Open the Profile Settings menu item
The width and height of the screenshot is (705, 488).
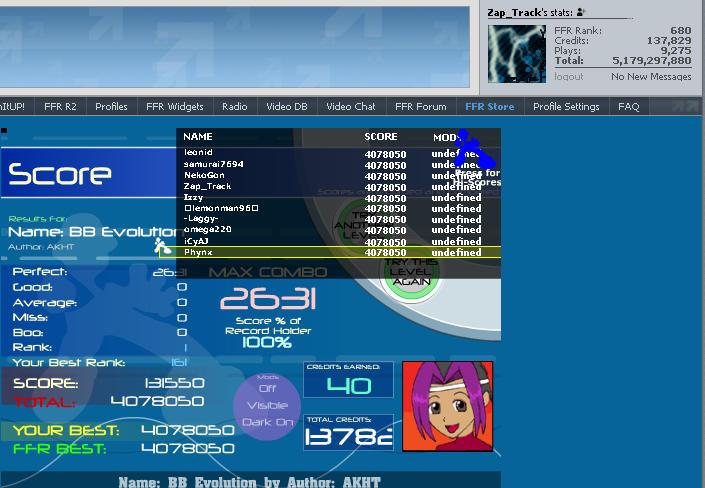[566, 106]
